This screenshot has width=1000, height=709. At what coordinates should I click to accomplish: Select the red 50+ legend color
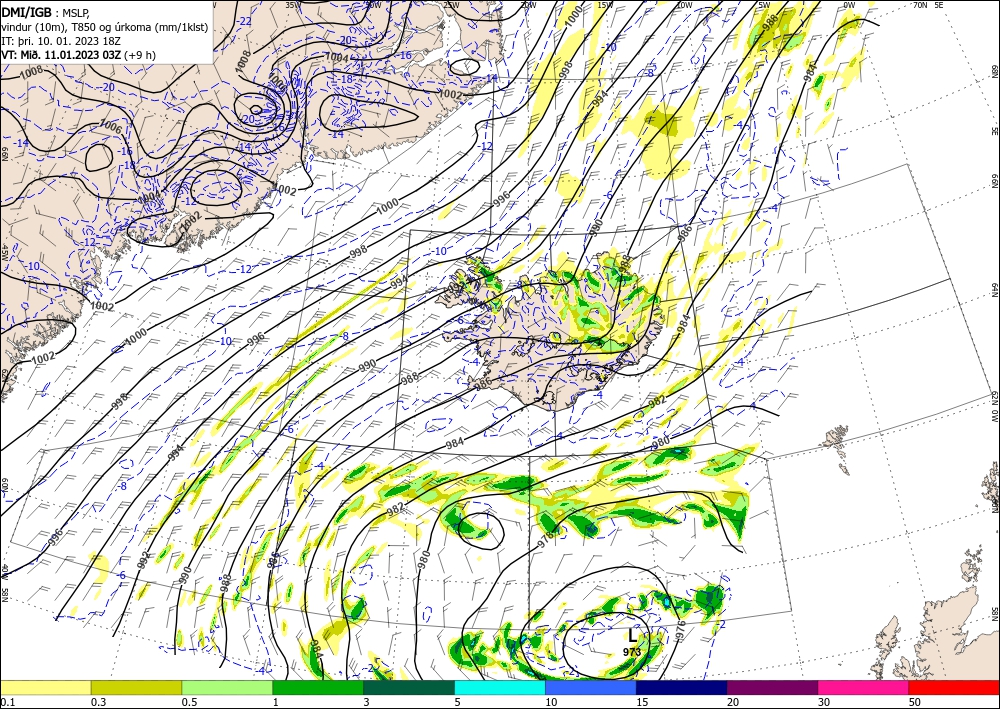(x=954, y=687)
